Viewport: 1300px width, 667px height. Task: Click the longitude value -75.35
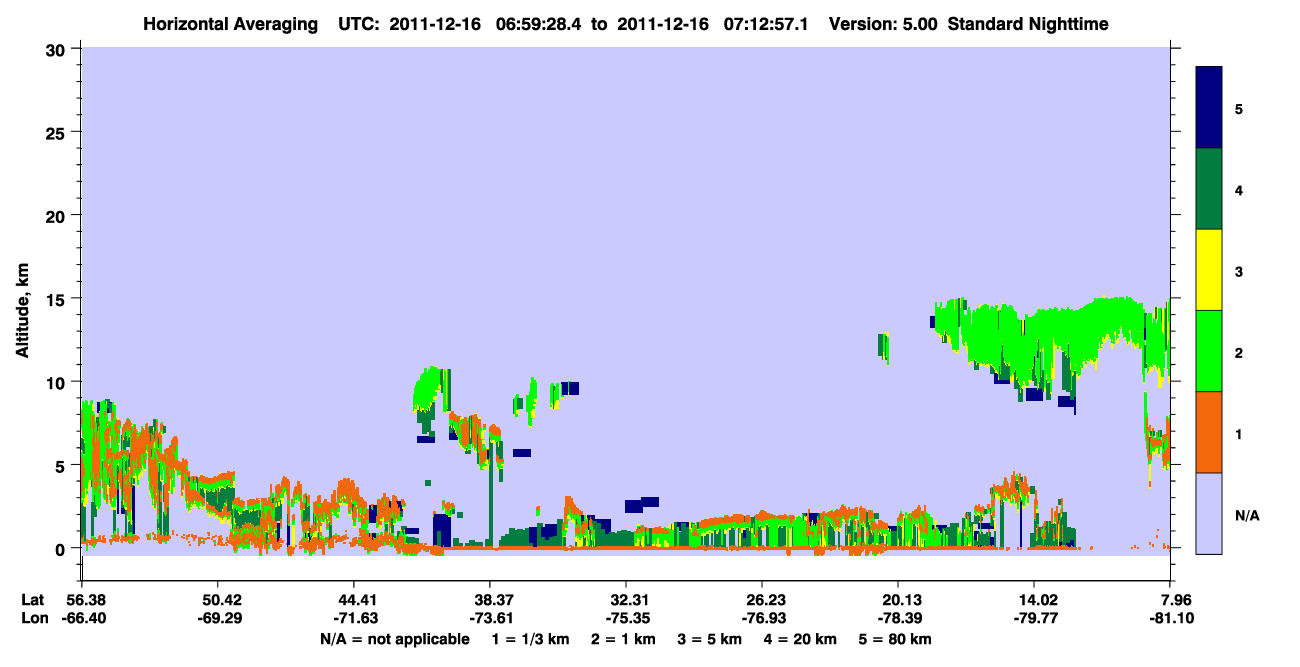point(626,618)
